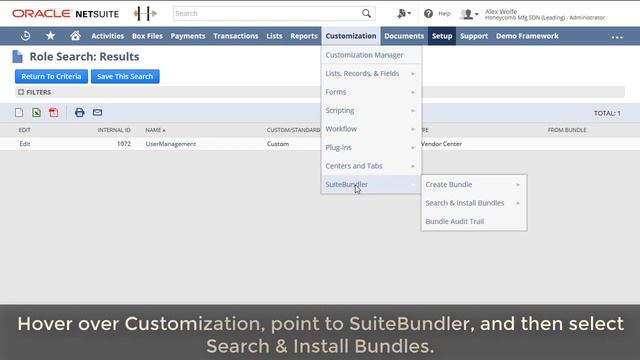The image size is (640, 360).
Task: Open the Activities menu
Action: click(x=107, y=36)
